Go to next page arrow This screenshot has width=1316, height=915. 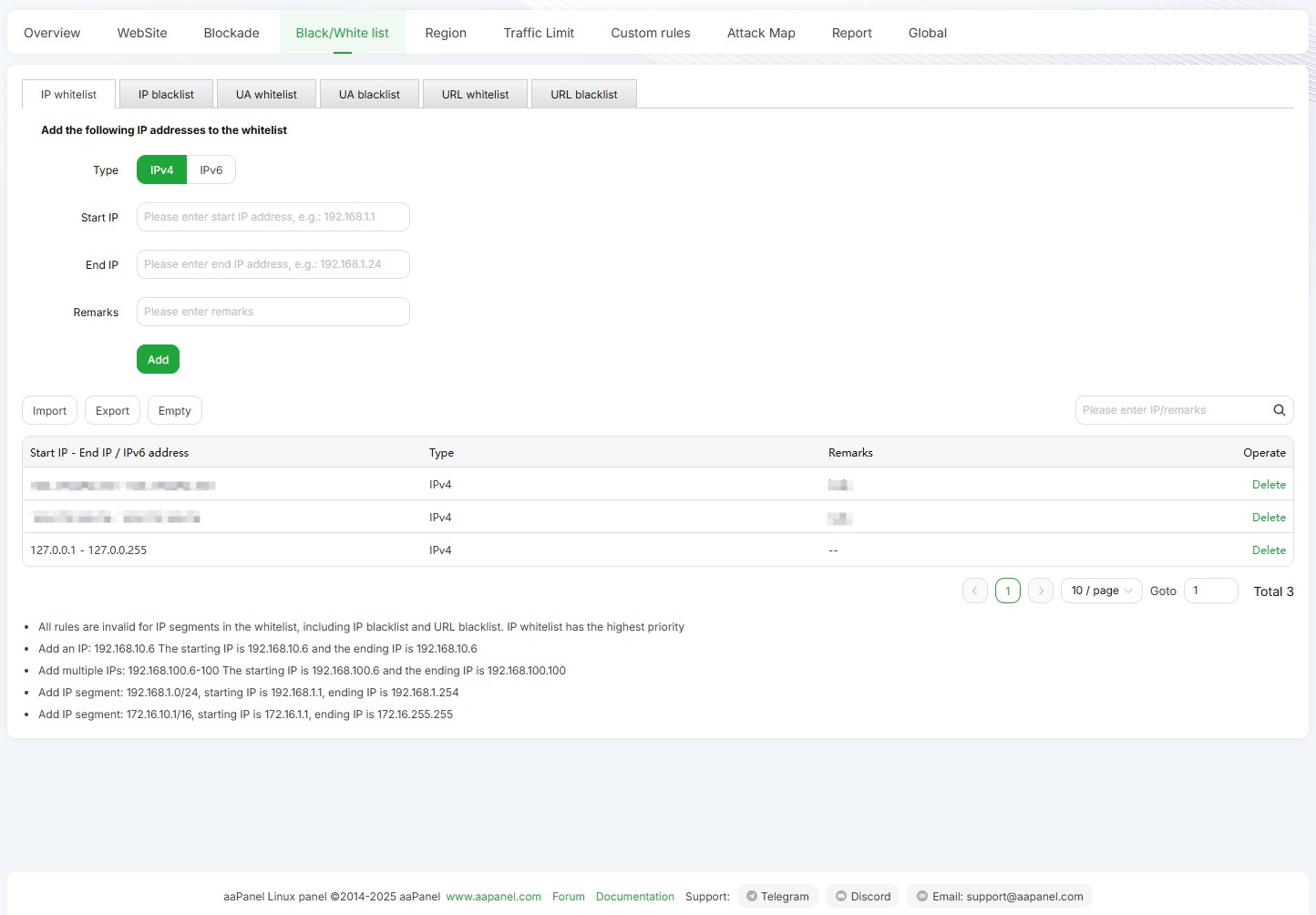tap(1041, 591)
